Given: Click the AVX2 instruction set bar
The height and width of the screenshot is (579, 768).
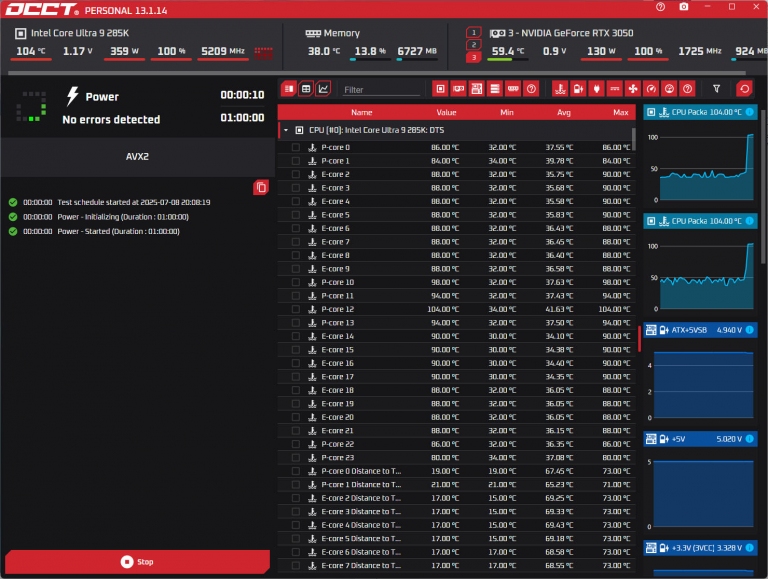Looking at the screenshot, I should pyautogui.click(x=137, y=157).
